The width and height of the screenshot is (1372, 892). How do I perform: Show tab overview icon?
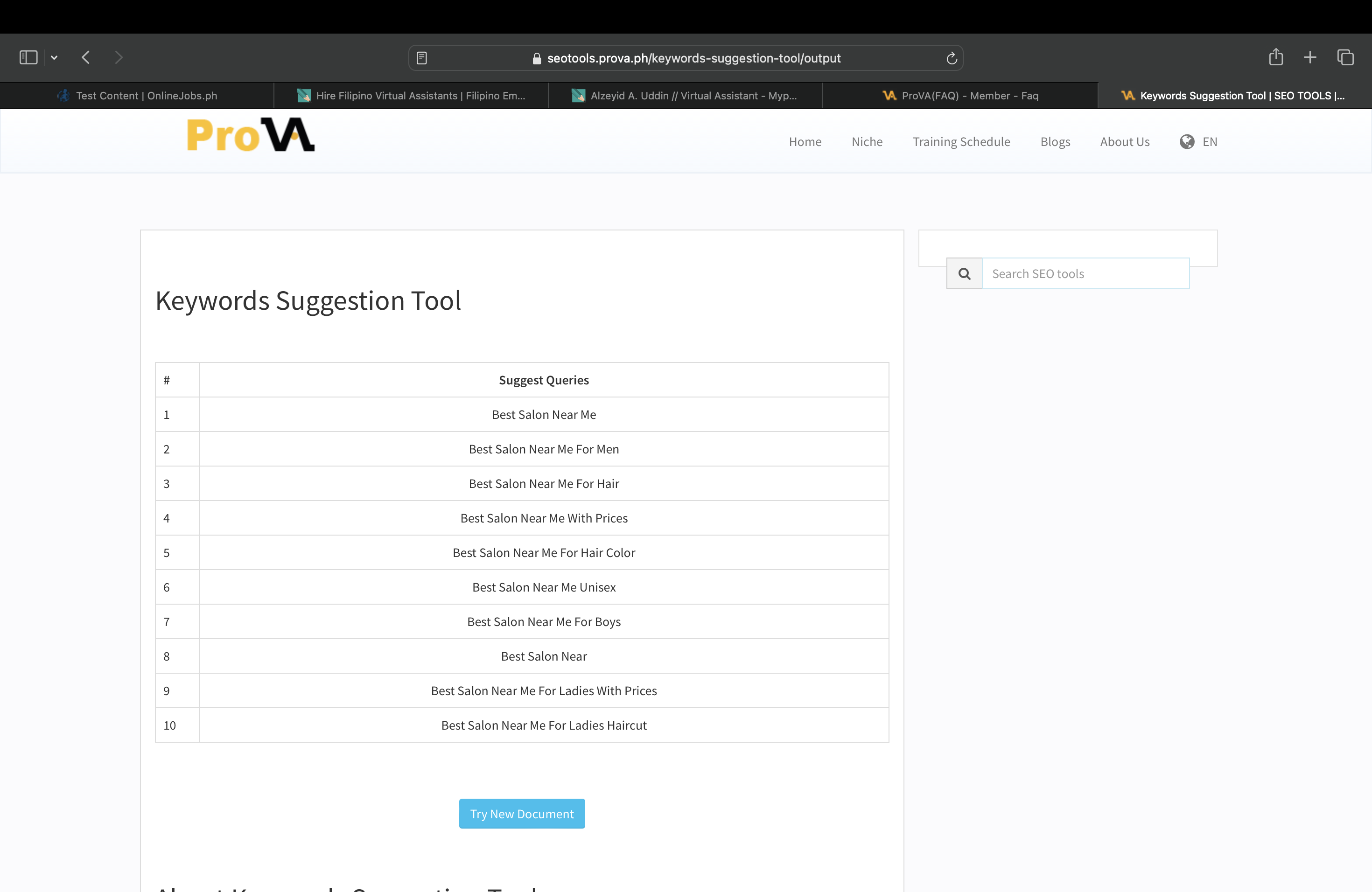click(x=1345, y=57)
